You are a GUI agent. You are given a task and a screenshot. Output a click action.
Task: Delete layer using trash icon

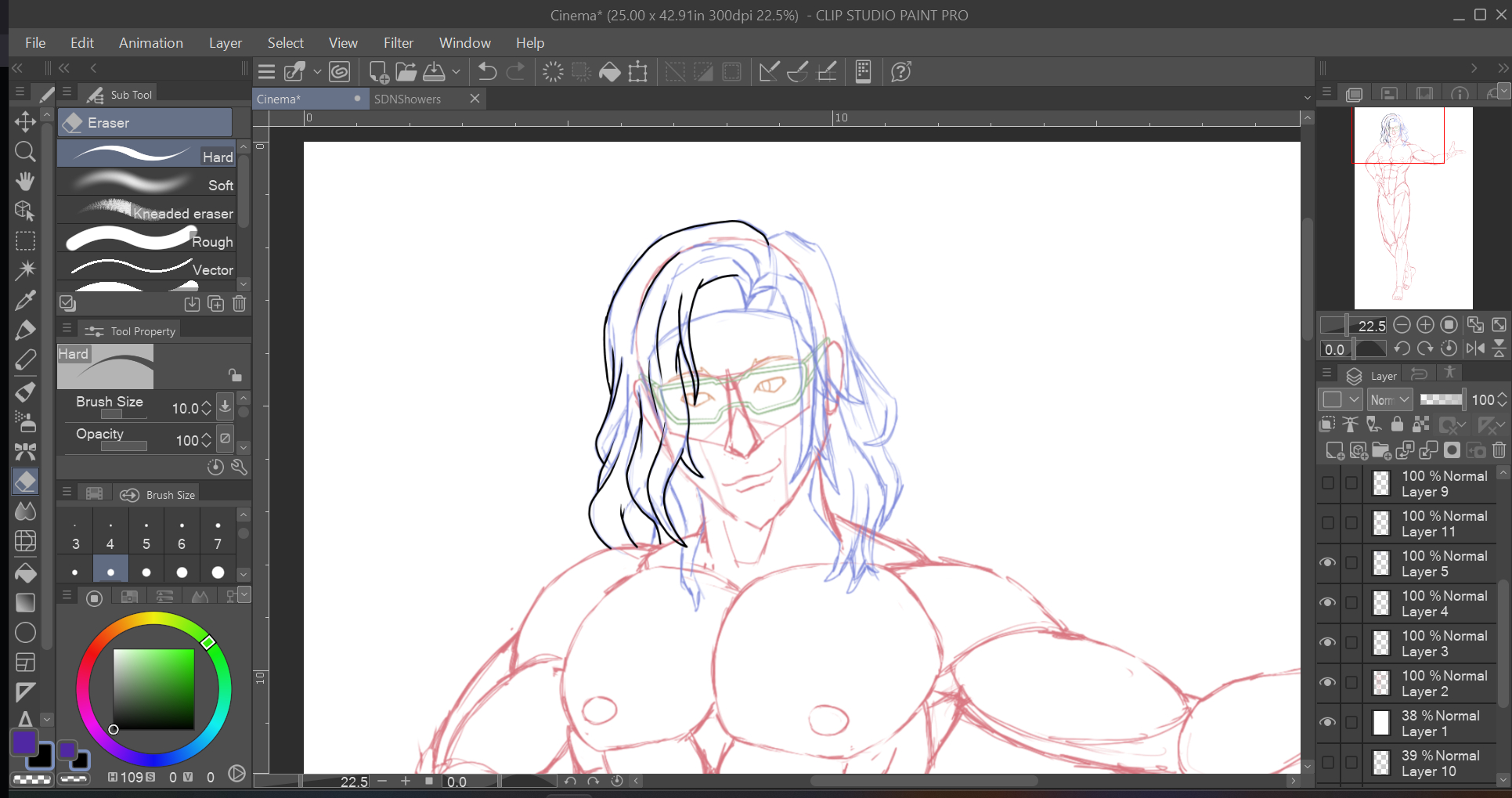(x=1499, y=450)
